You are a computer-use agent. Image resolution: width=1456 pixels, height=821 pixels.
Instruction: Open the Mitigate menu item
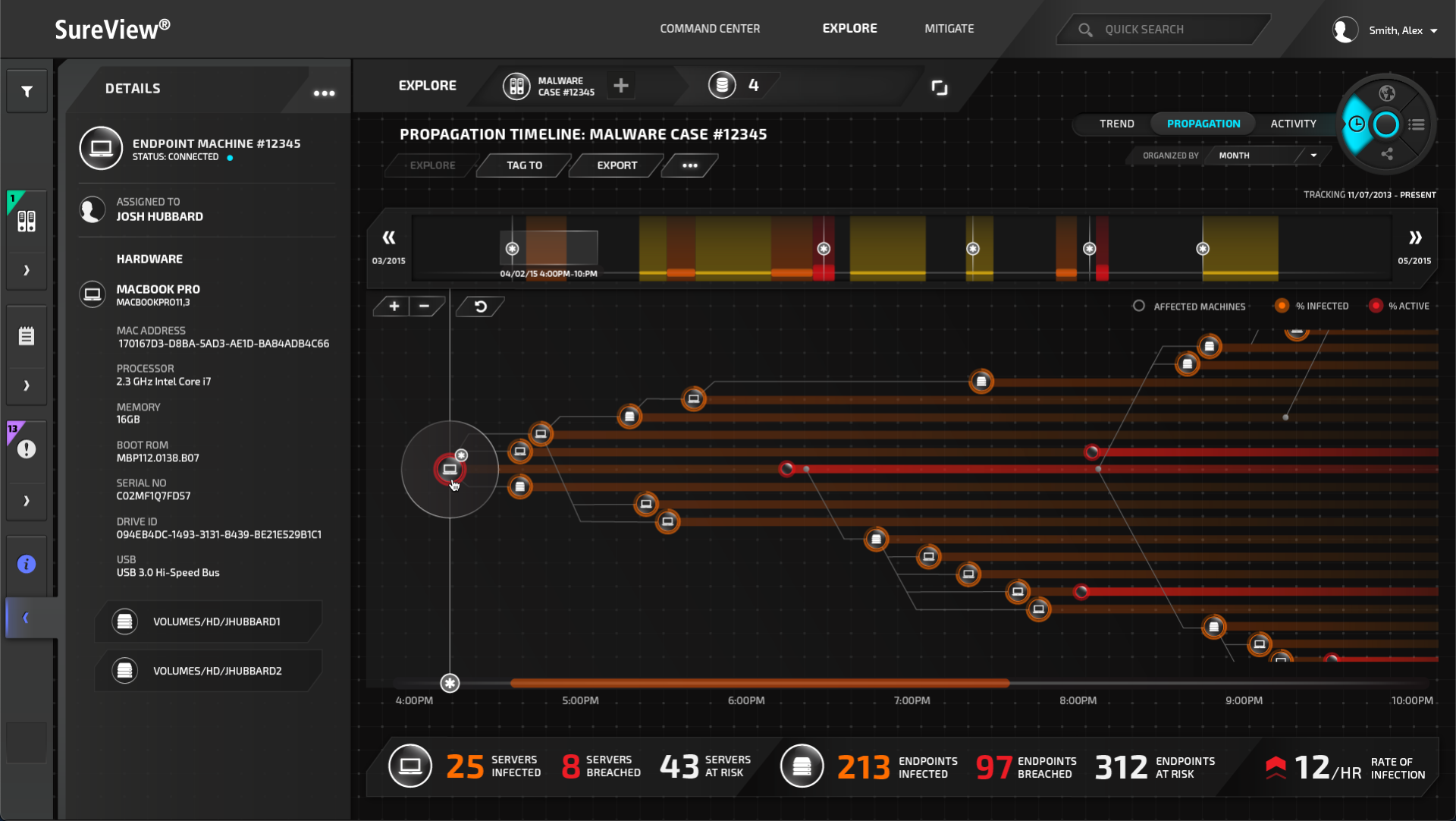point(949,29)
